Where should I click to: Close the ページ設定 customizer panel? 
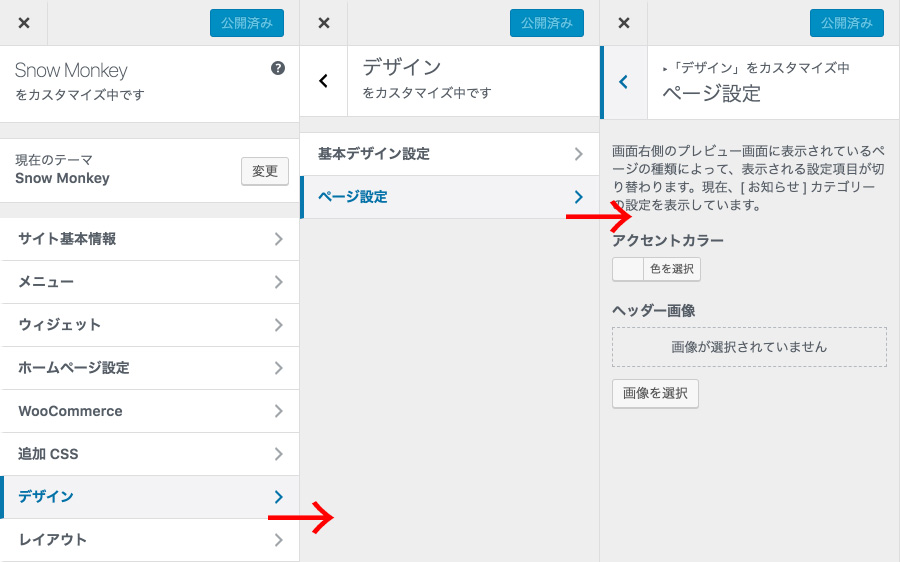624,23
